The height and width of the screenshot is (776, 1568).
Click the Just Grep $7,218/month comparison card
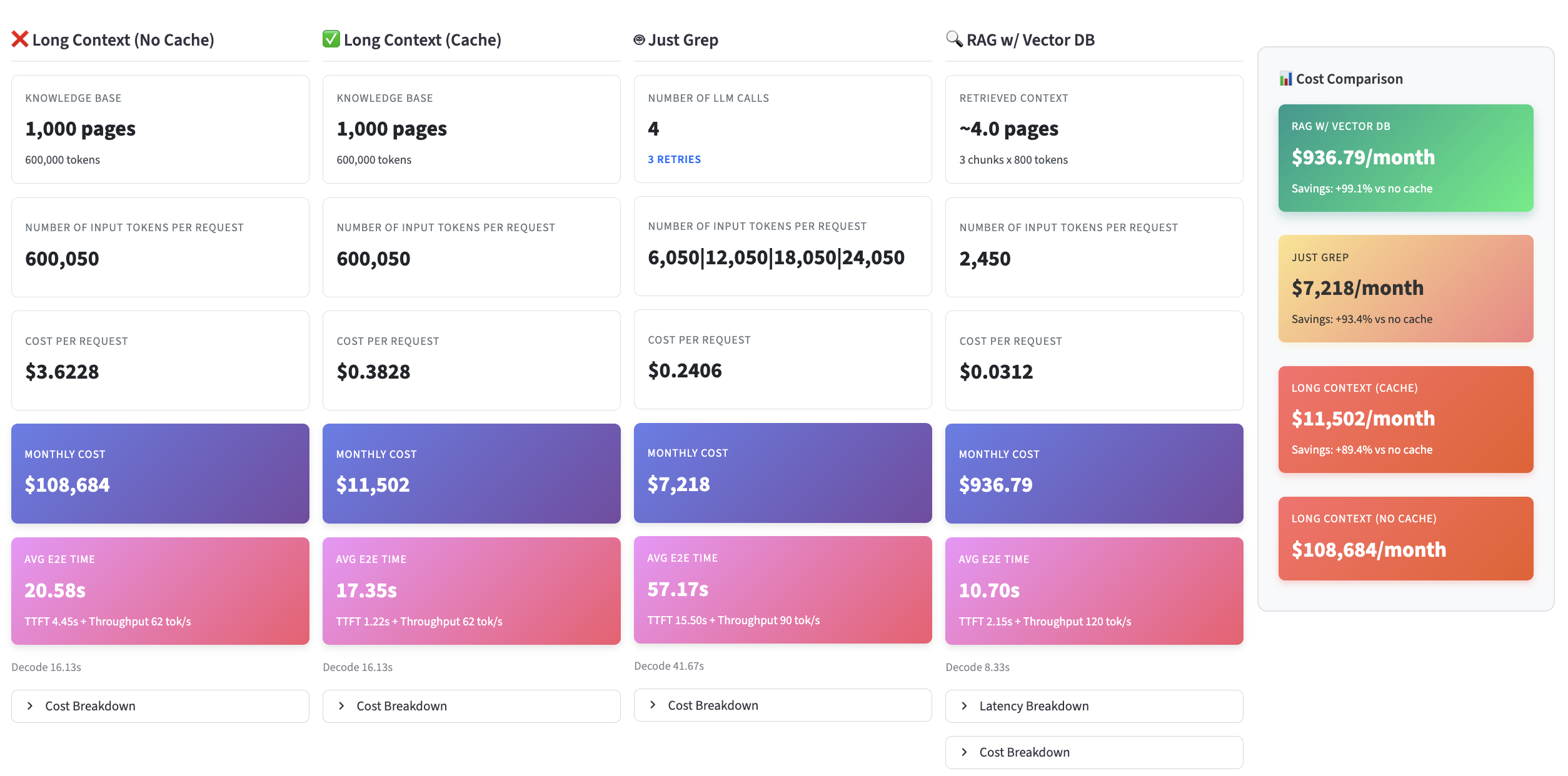1405,288
